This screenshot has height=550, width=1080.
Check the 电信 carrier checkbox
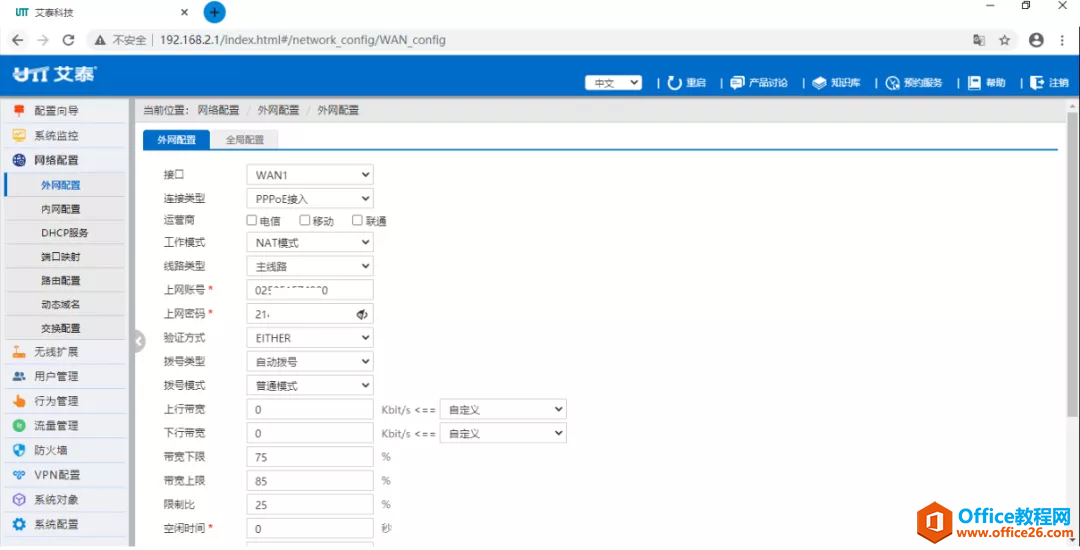251,220
